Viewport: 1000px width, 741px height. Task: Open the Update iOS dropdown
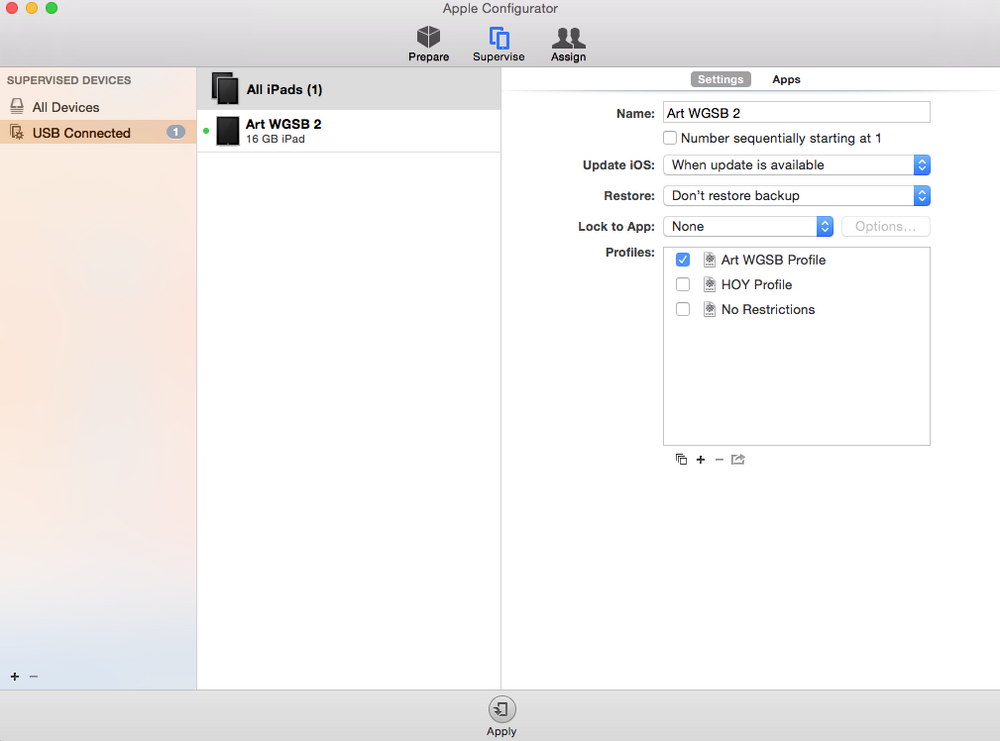[797, 165]
